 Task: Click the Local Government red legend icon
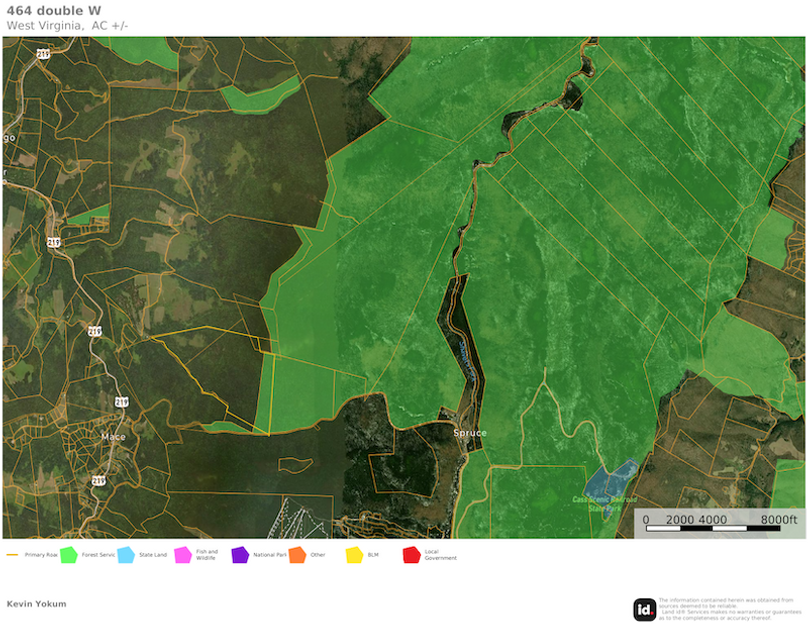413,553
